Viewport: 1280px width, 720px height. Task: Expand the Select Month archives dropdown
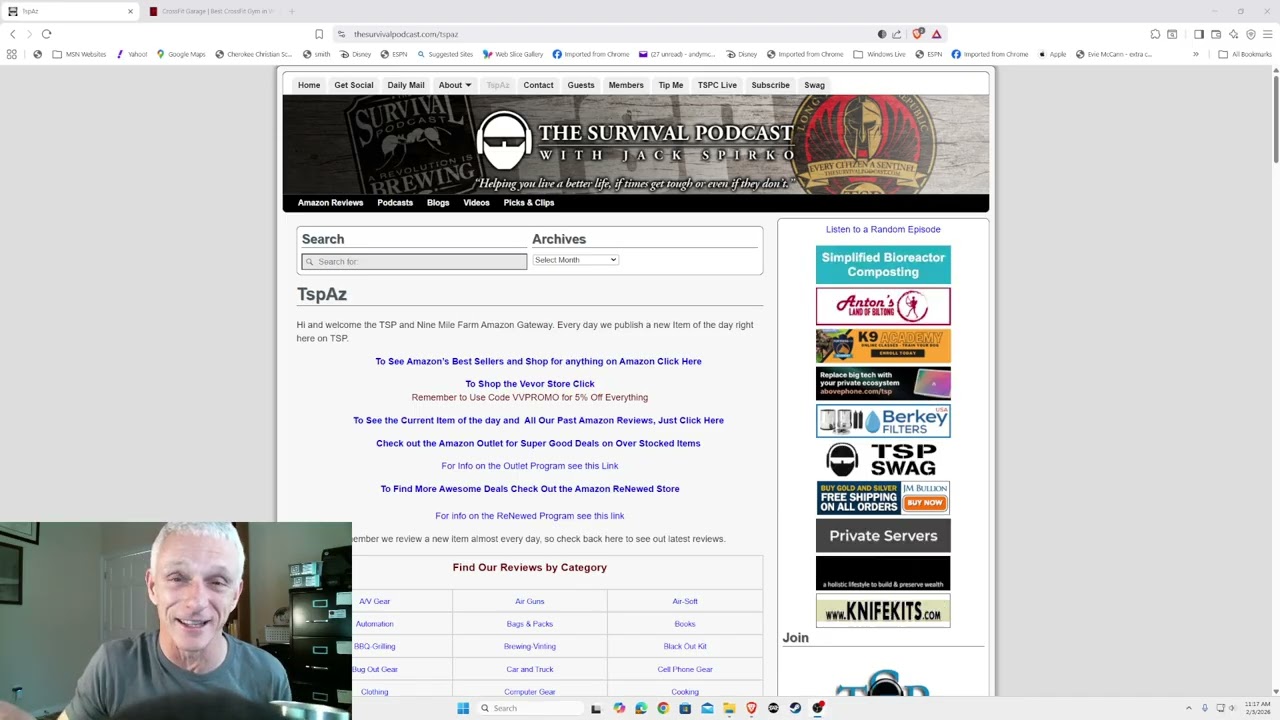click(x=575, y=260)
